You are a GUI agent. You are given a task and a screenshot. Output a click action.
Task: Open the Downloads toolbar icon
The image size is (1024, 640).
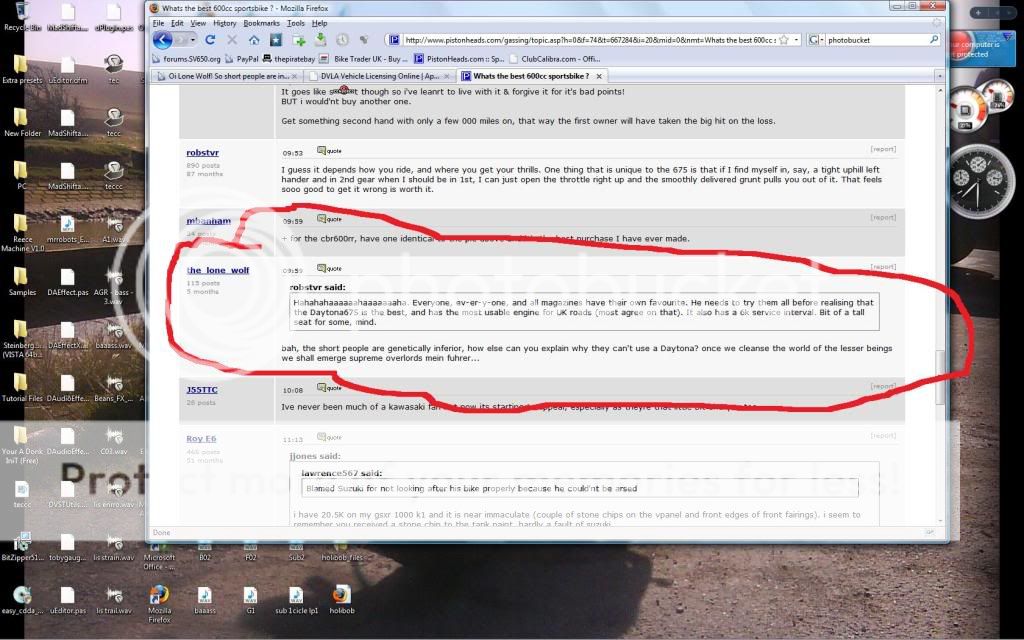click(320, 40)
